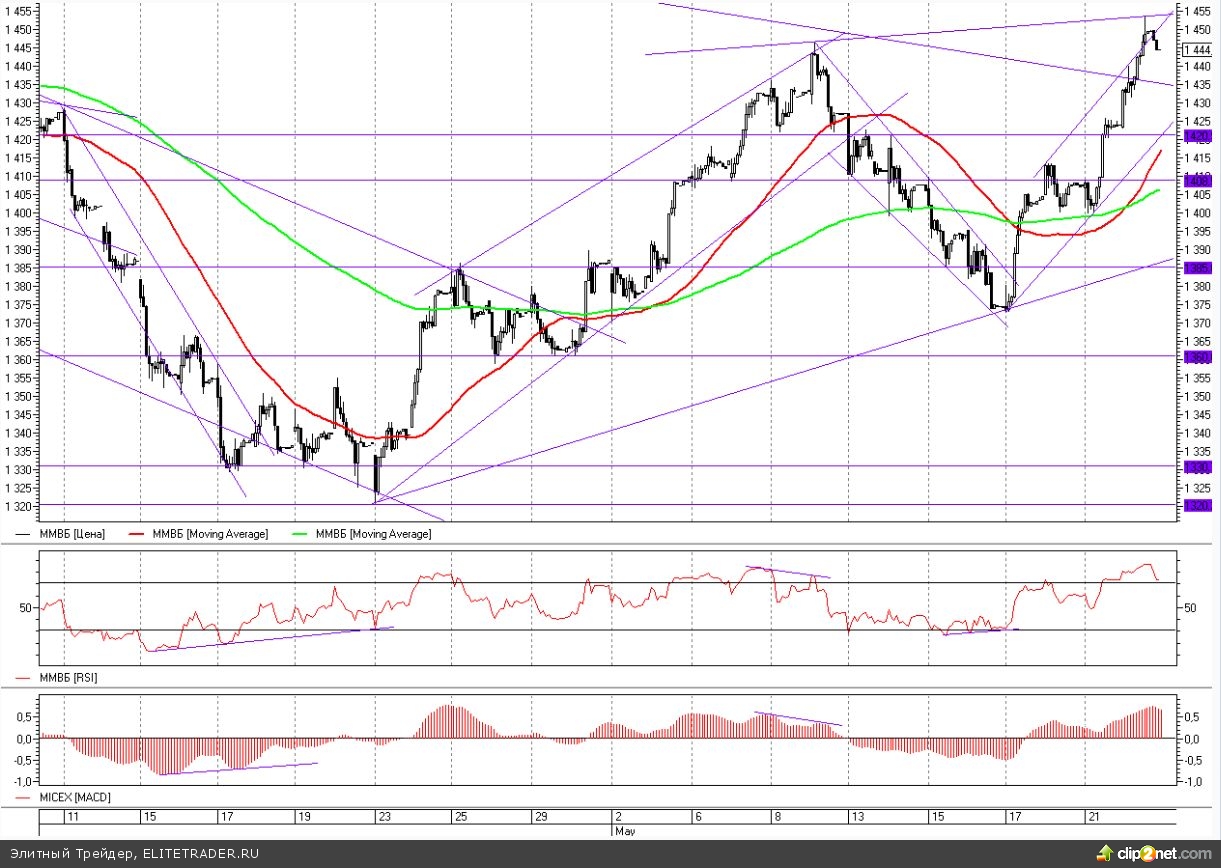Image resolution: width=1221 pixels, height=868 pixels.
Task: Click the ММВБ [Цена] legend text
Action: (x=72, y=535)
